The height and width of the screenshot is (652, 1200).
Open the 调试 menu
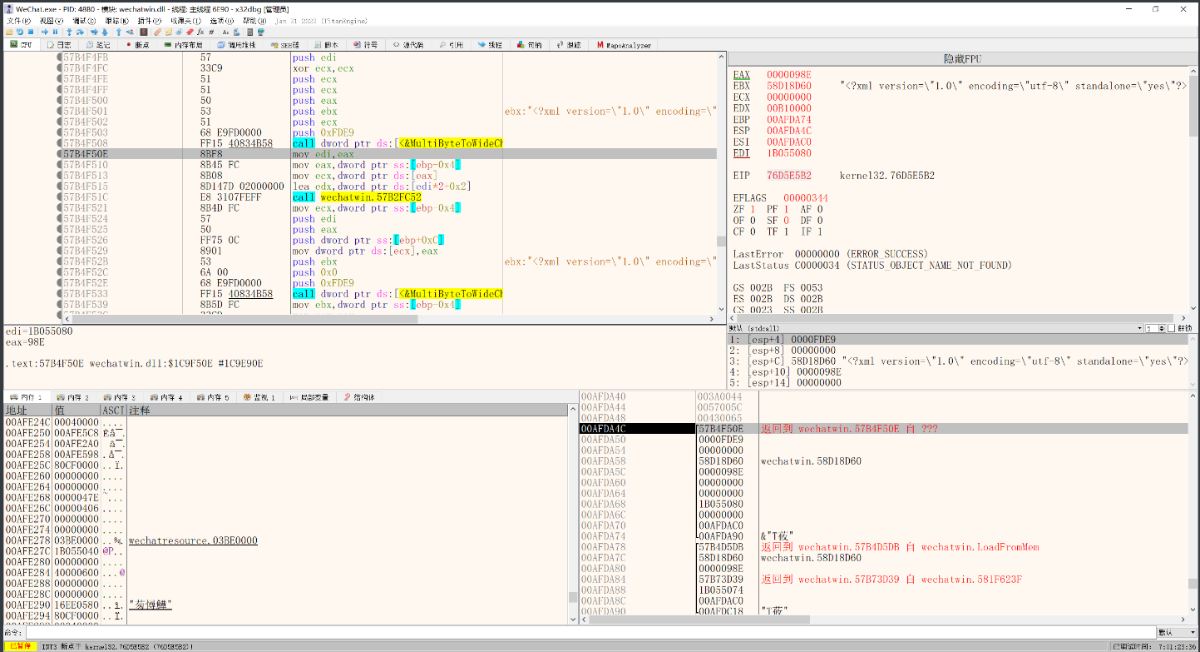point(86,20)
